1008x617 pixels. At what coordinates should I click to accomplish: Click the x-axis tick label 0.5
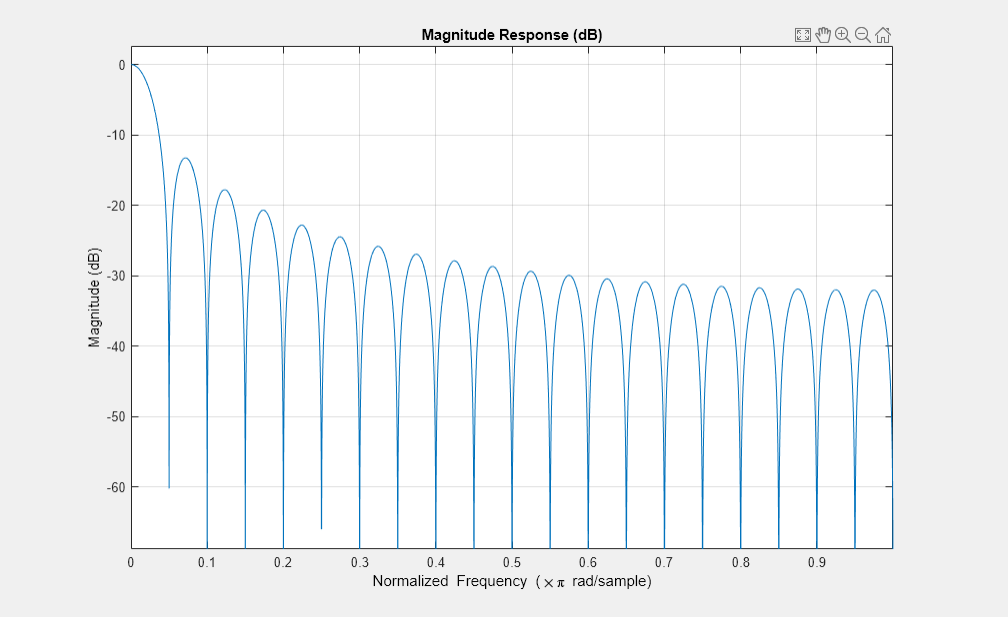point(512,562)
